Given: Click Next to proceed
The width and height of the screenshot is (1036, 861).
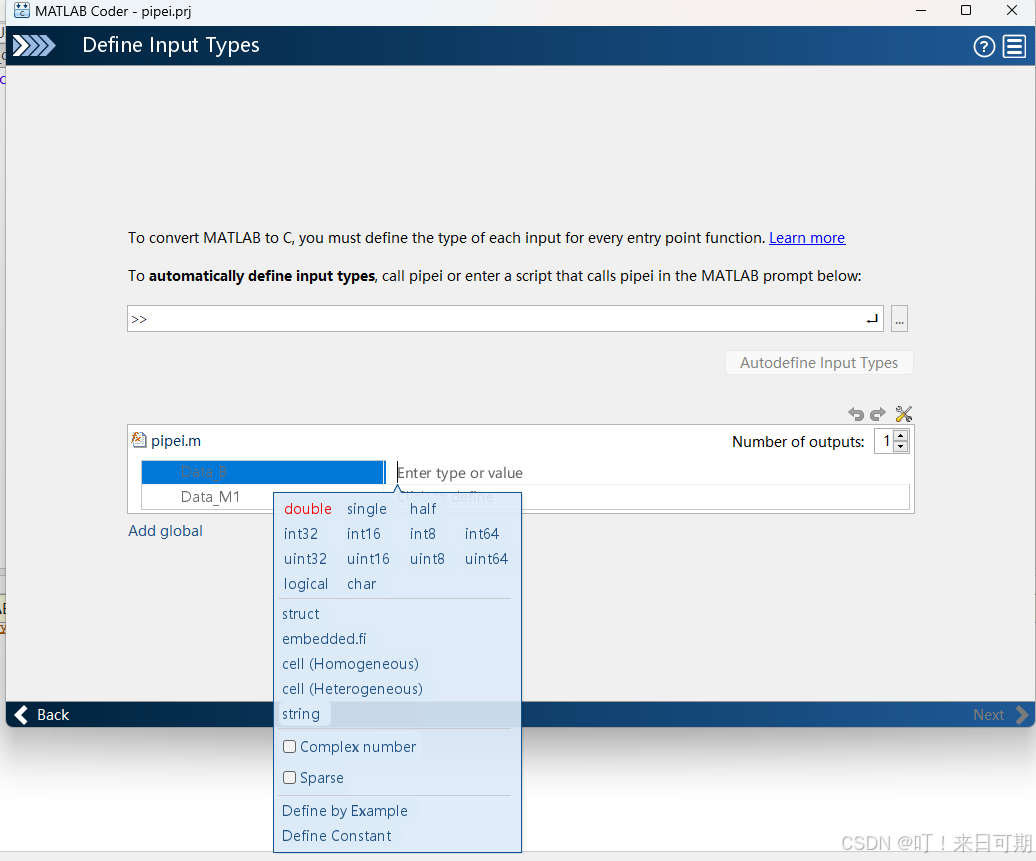Looking at the screenshot, I should 1000,715.
